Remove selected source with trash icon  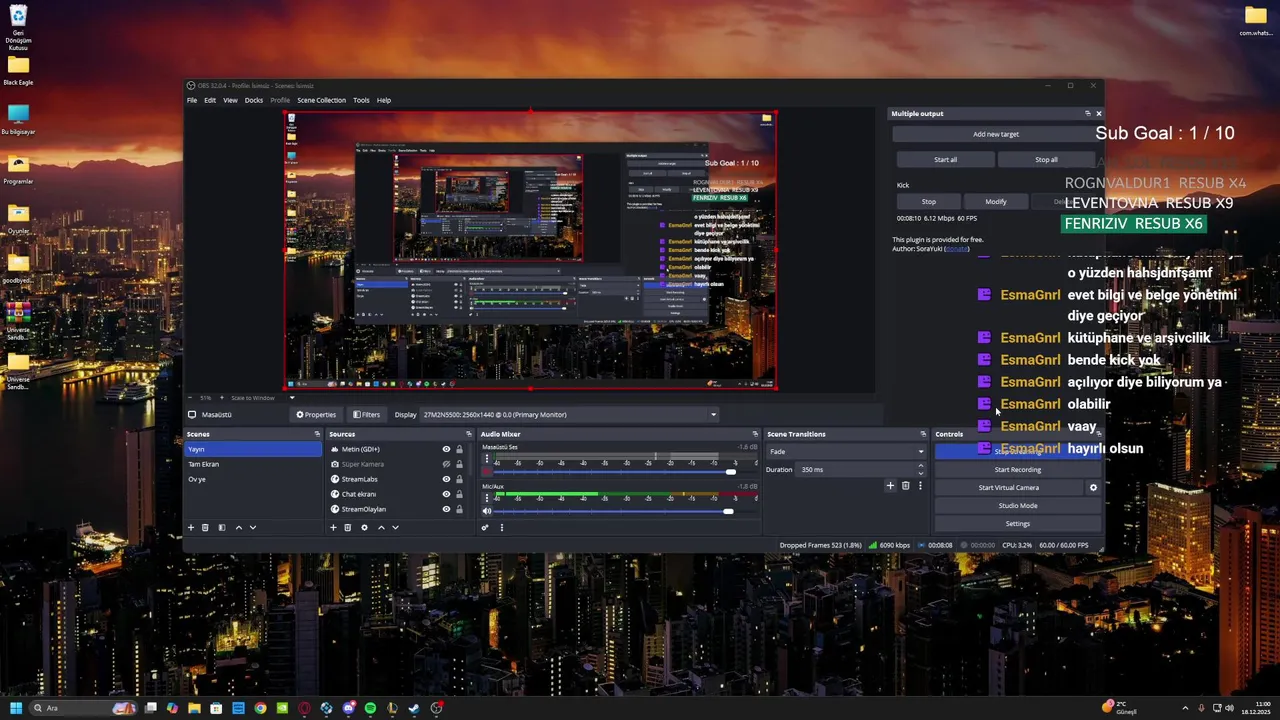tap(347, 527)
